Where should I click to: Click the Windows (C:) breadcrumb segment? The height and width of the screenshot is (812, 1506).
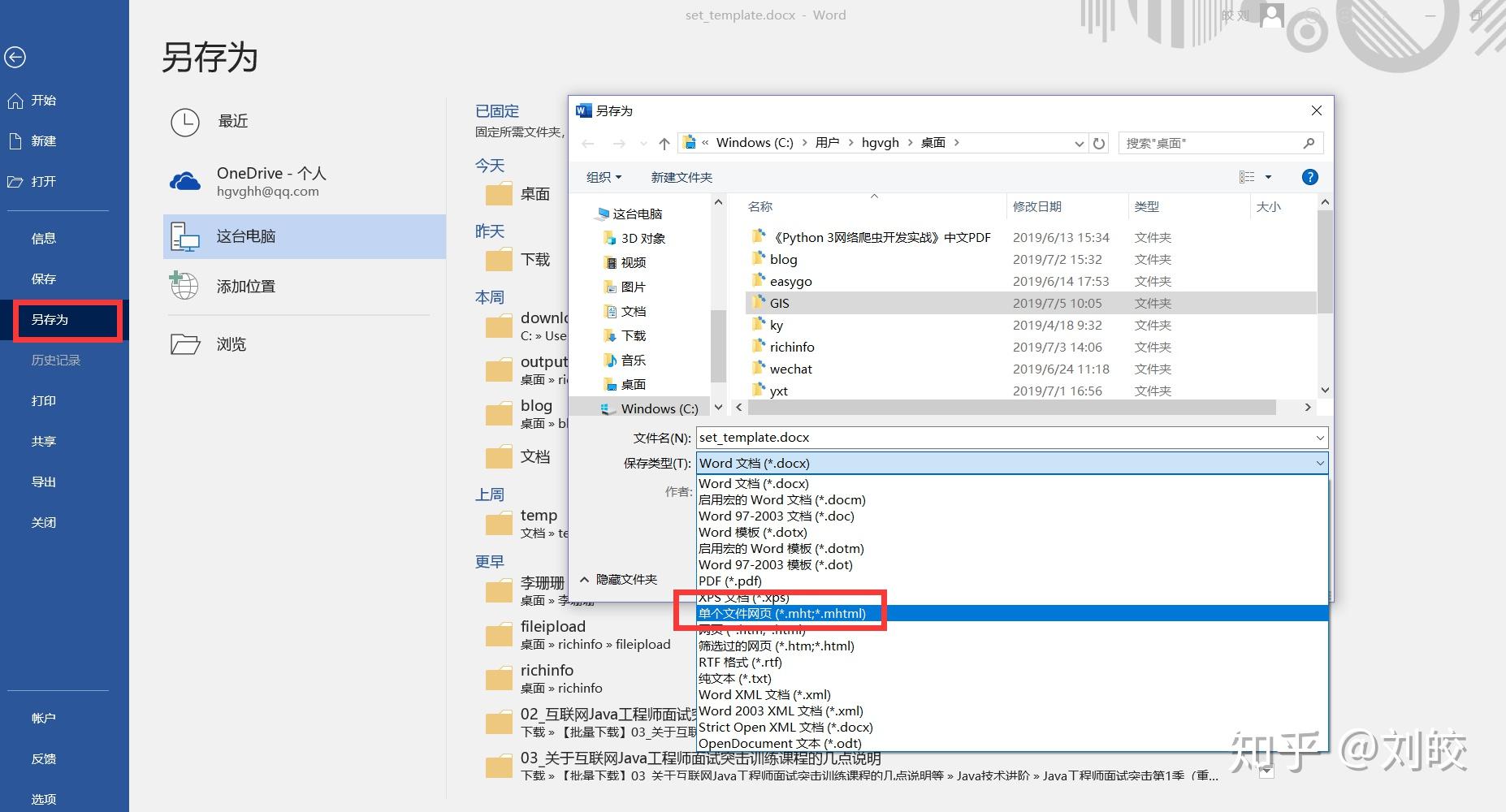tap(755, 143)
